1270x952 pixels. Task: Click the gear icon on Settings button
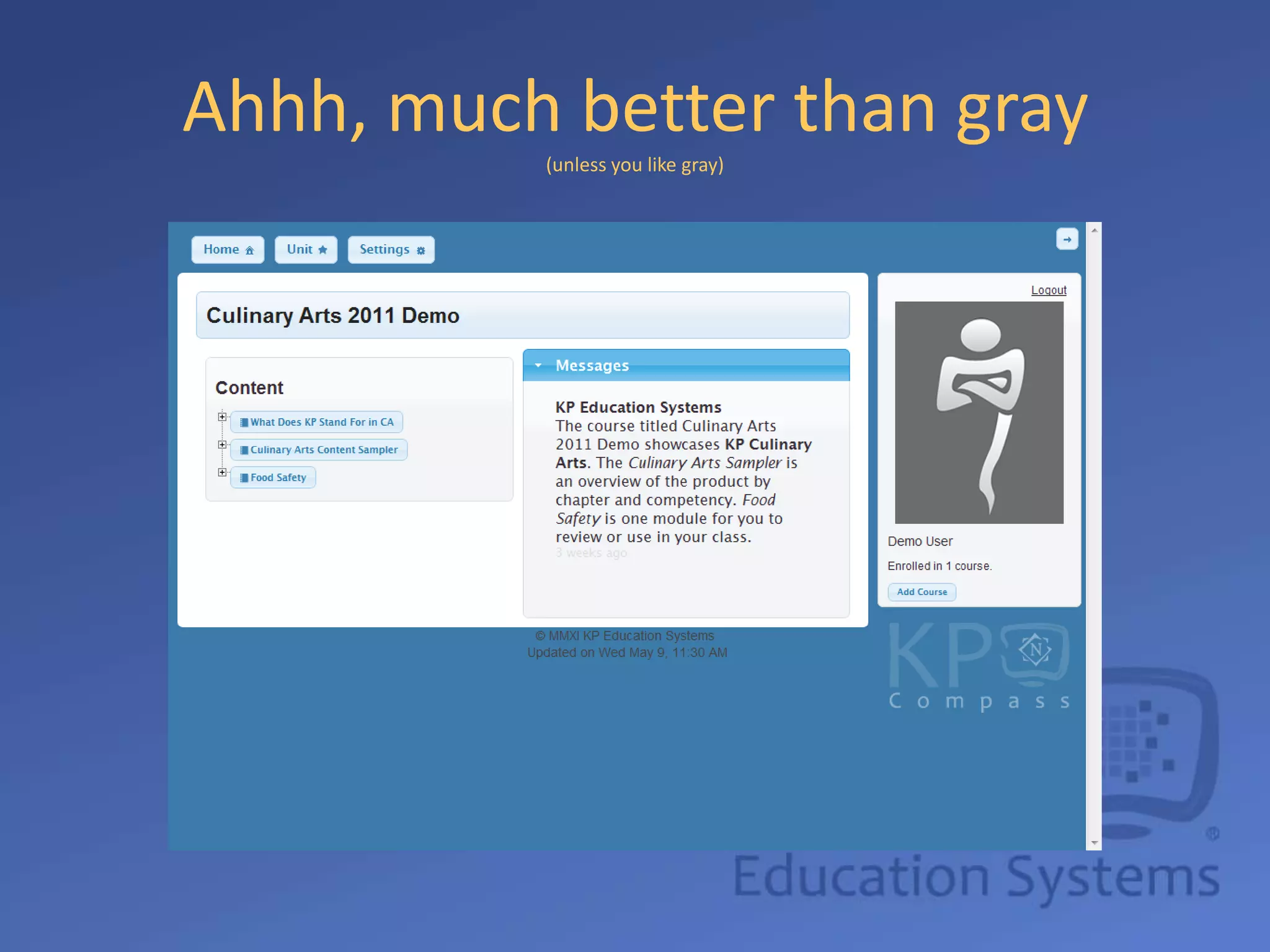coord(420,250)
